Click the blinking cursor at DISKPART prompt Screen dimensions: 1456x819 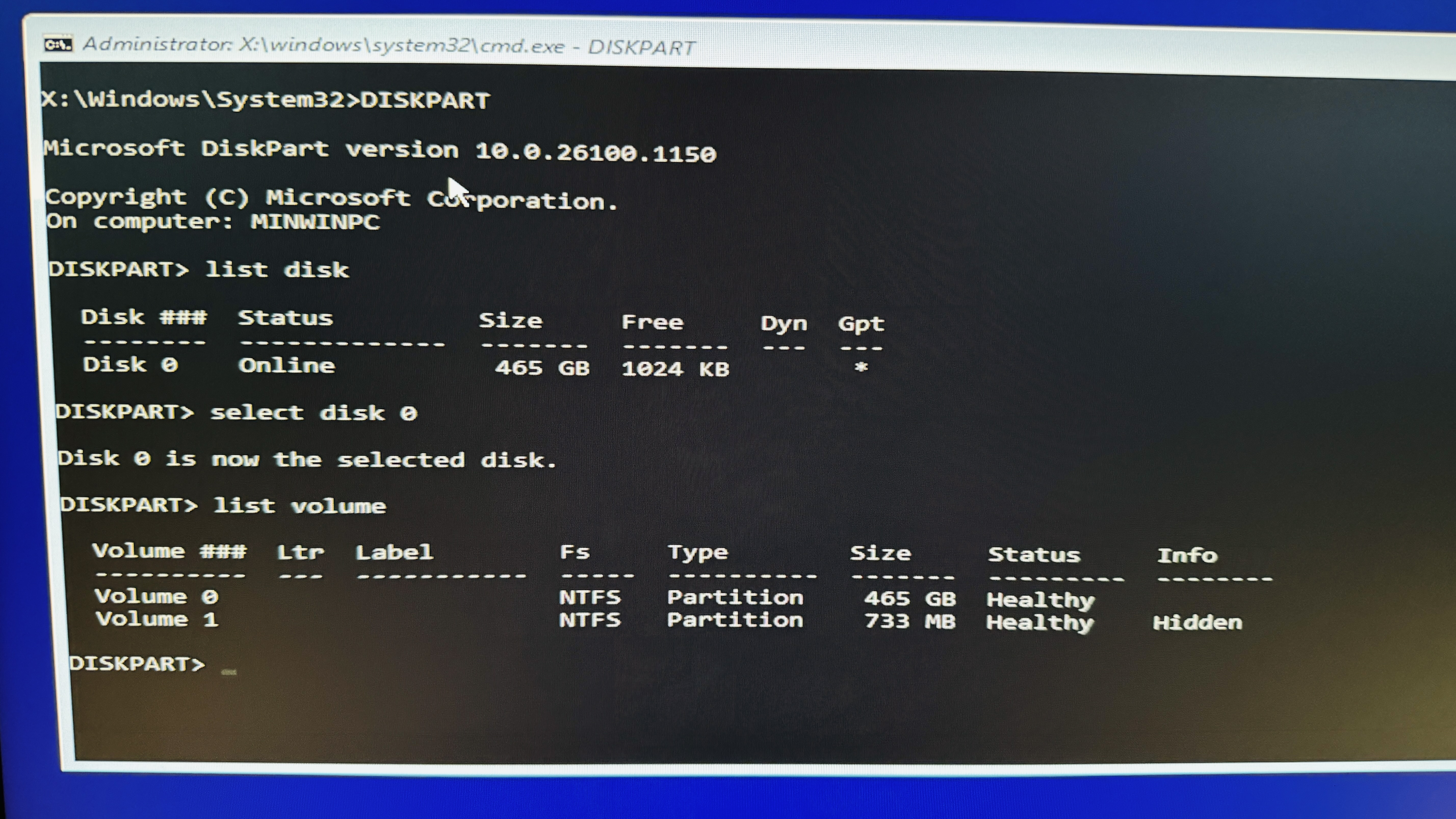[x=229, y=672]
